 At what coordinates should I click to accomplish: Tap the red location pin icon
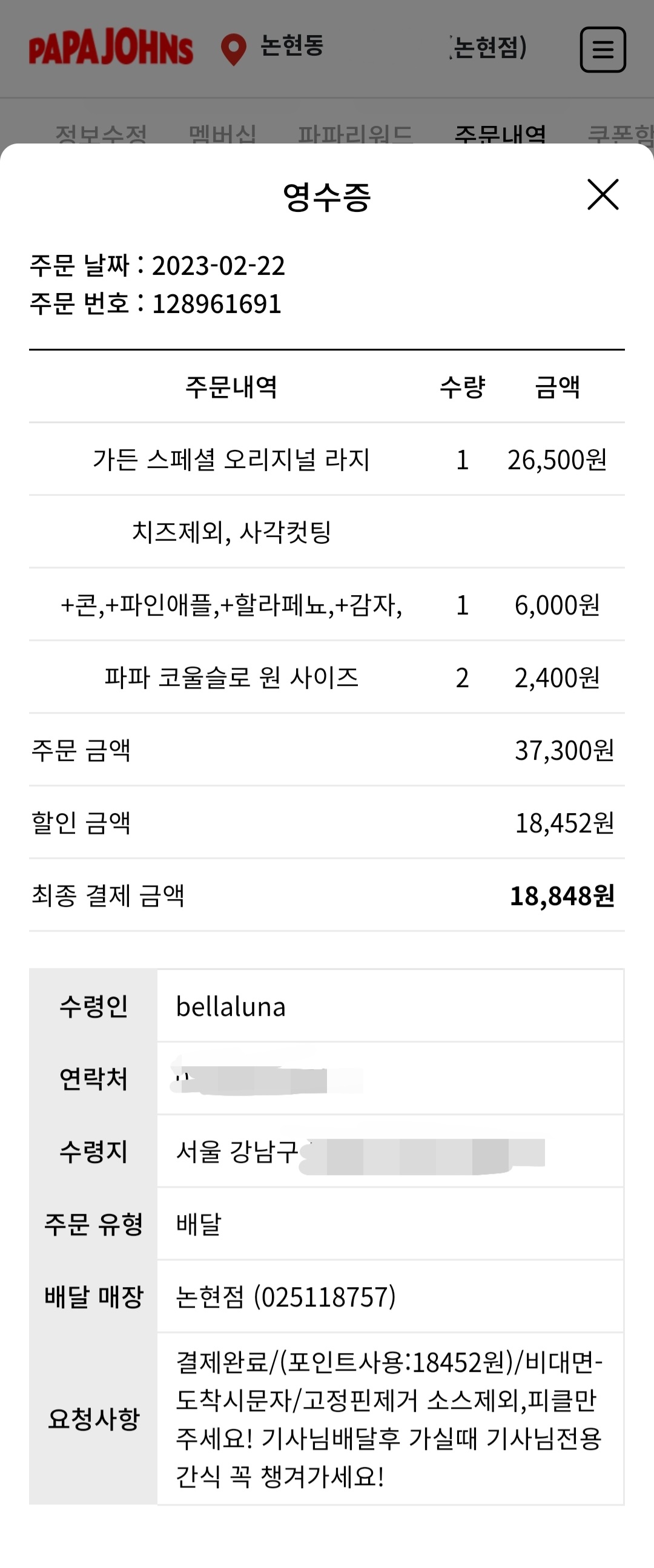[233, 49]
